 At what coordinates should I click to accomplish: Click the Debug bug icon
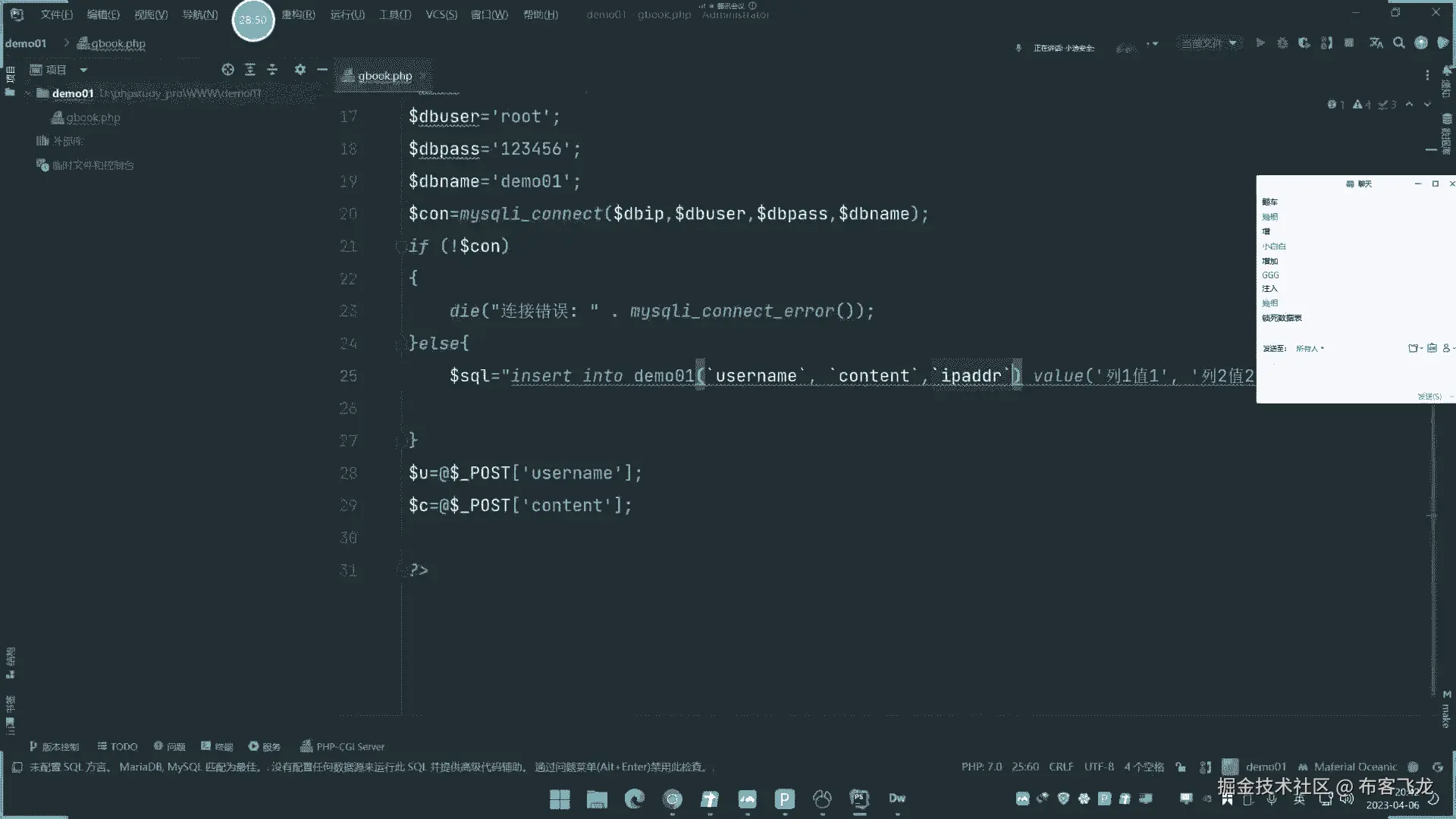[x=1282, y=43]
